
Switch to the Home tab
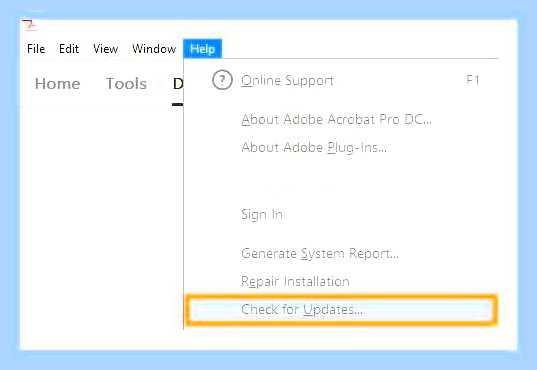click(58, 84)
